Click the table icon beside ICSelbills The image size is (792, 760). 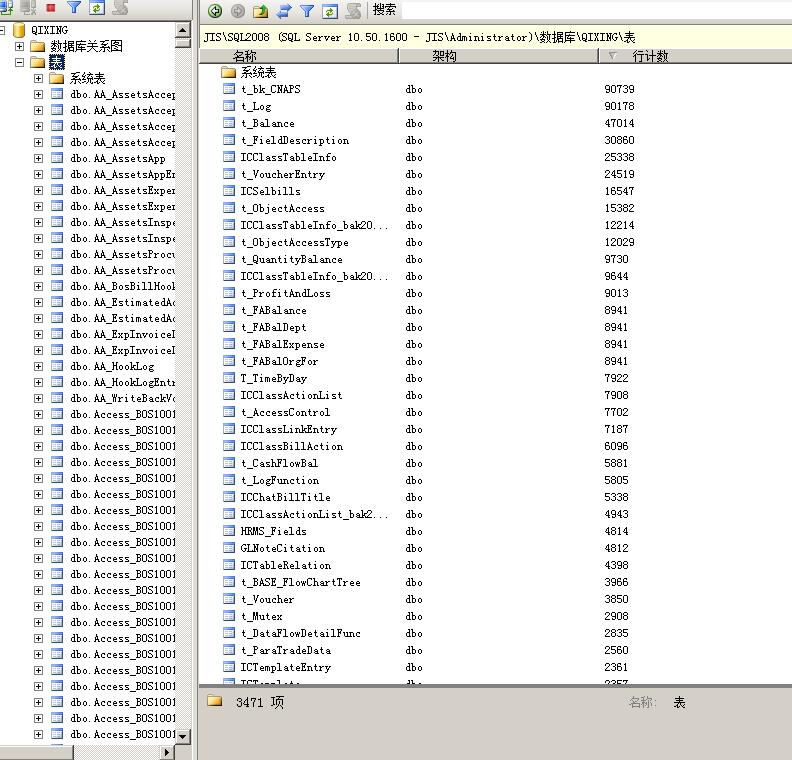coord(229,191)
